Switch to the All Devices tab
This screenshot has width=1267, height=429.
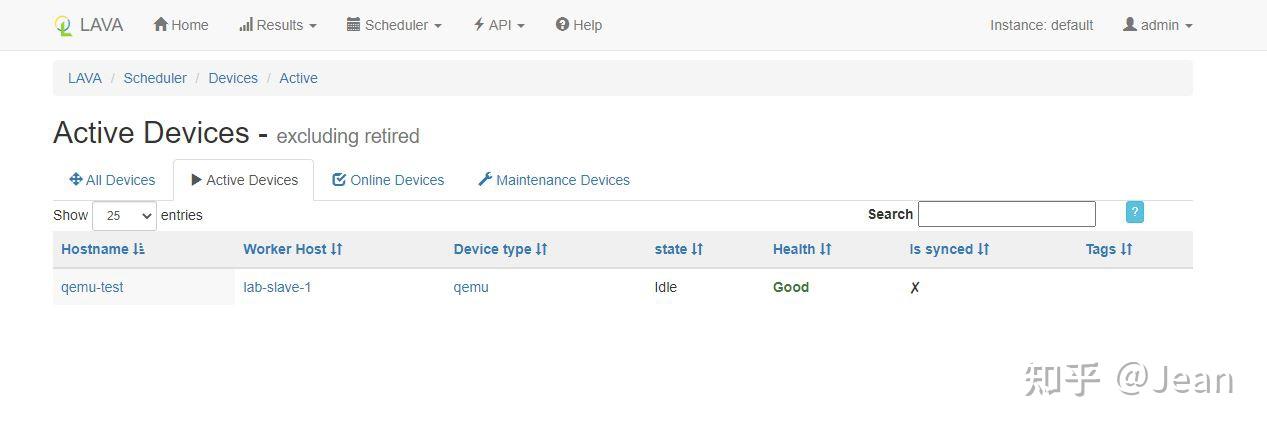coord(112,180)
